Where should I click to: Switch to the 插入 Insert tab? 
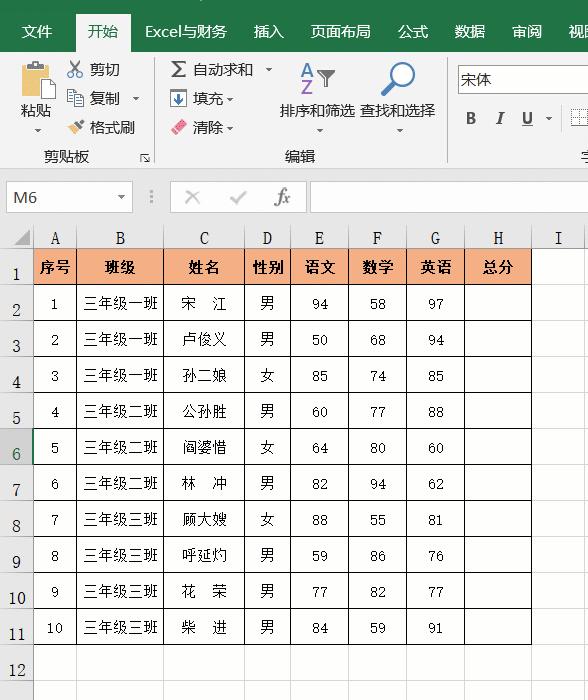pos(268,32)
